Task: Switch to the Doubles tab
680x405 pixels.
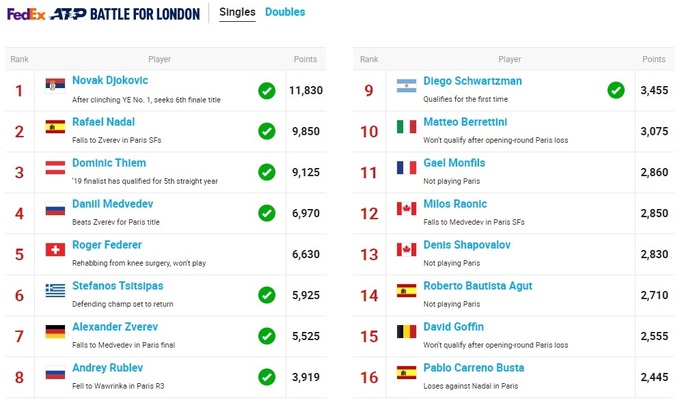Action: coord(285,13)
